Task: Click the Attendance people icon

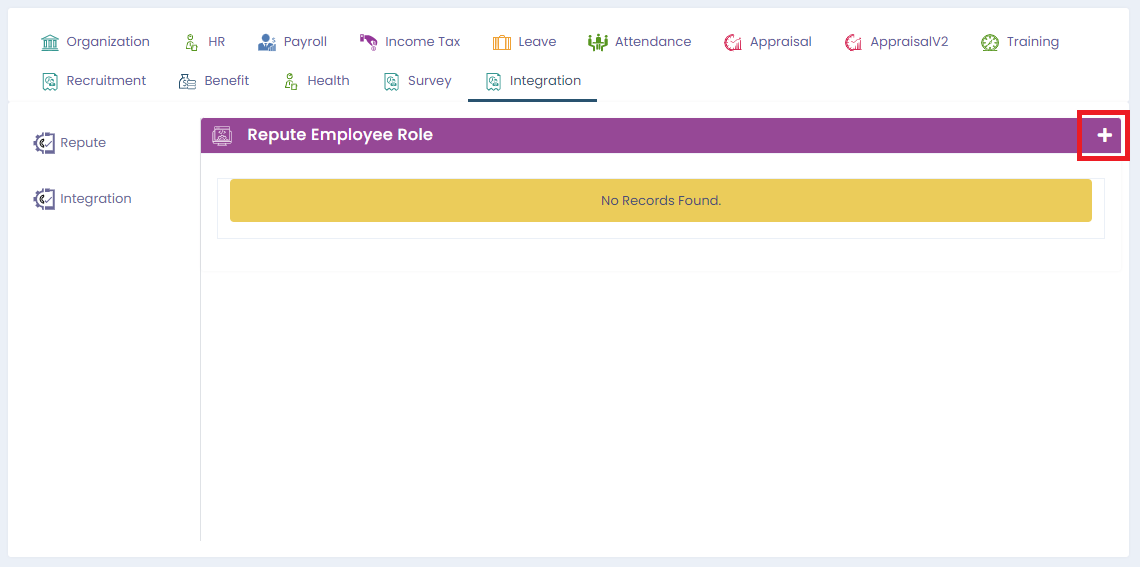Action: tap(598, 42)
